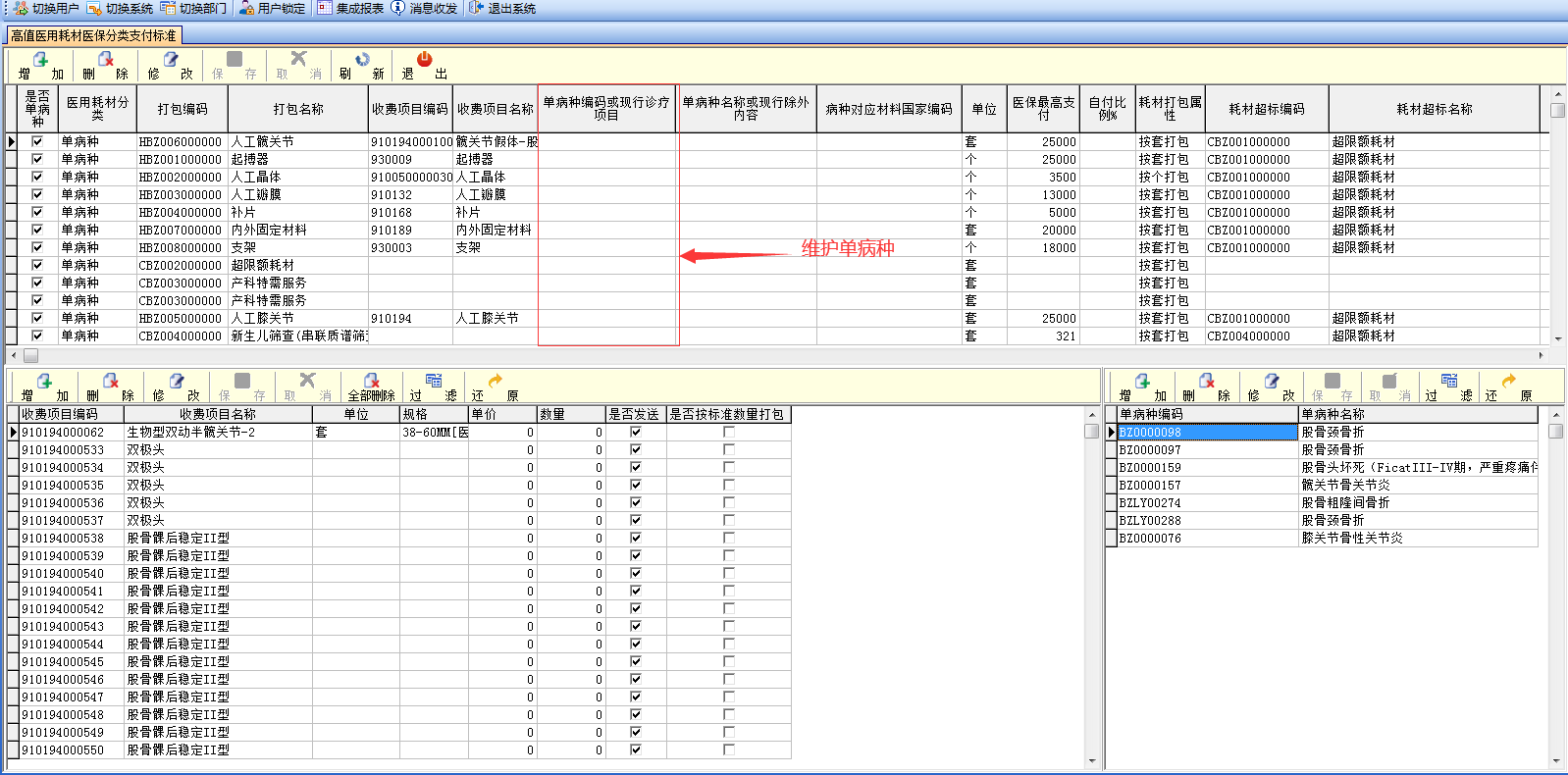The width and height of the screenshot is (1568, 775).
Task: Toggle 是否发送 checkbox for item 910194000538
Action: pyautogui.click(x=635, y=538)
